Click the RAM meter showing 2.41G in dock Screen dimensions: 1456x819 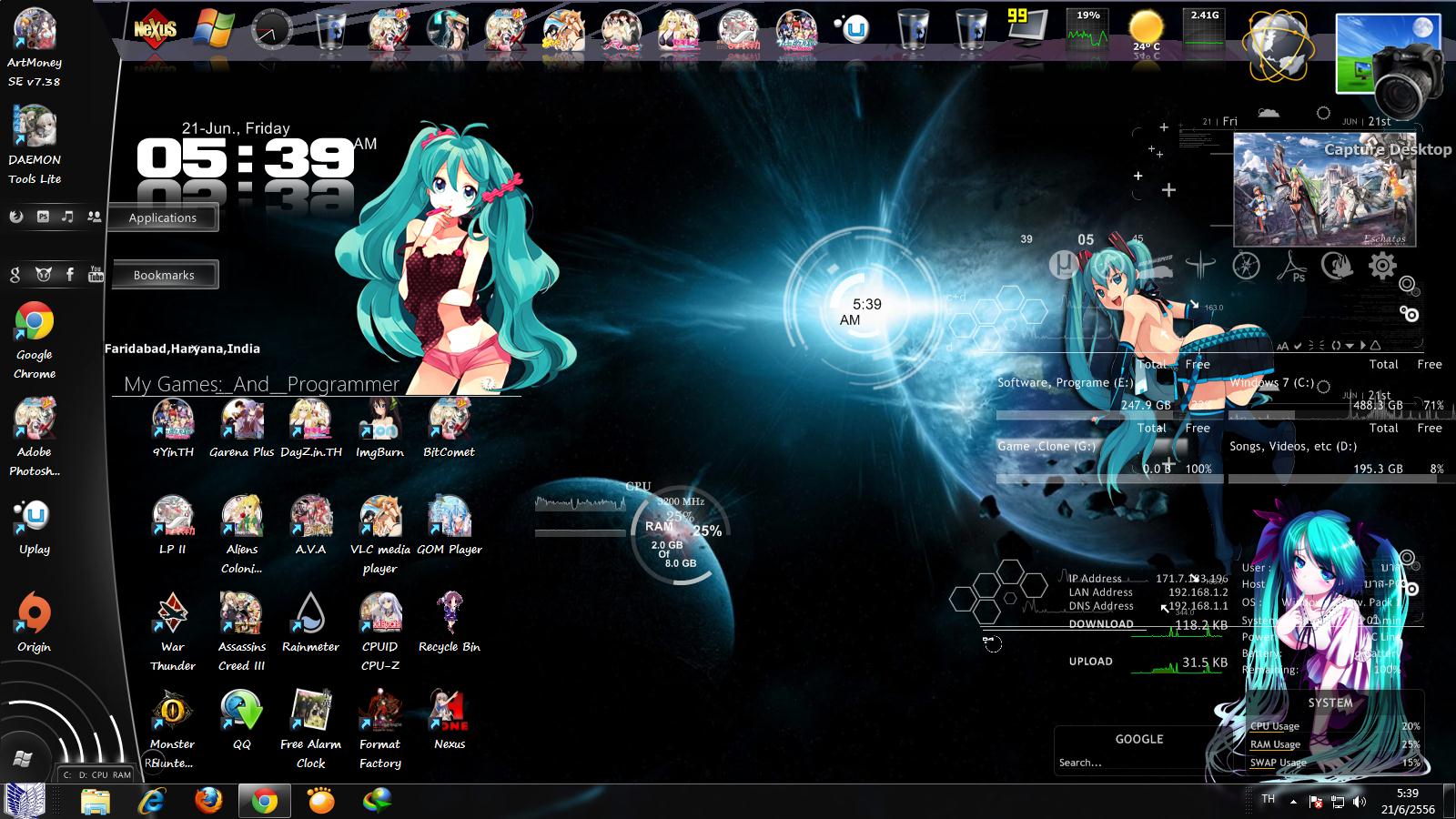1204,29
